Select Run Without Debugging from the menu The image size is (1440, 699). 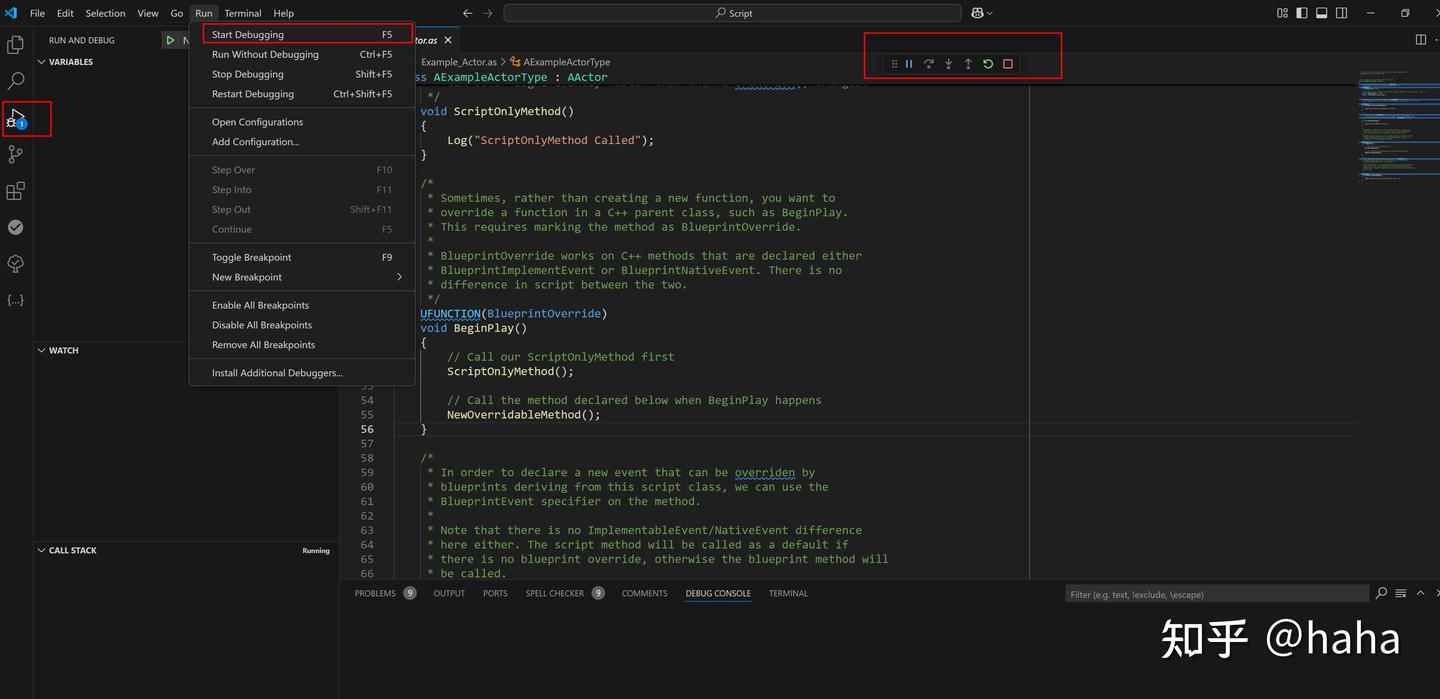[x=265, y=54]
